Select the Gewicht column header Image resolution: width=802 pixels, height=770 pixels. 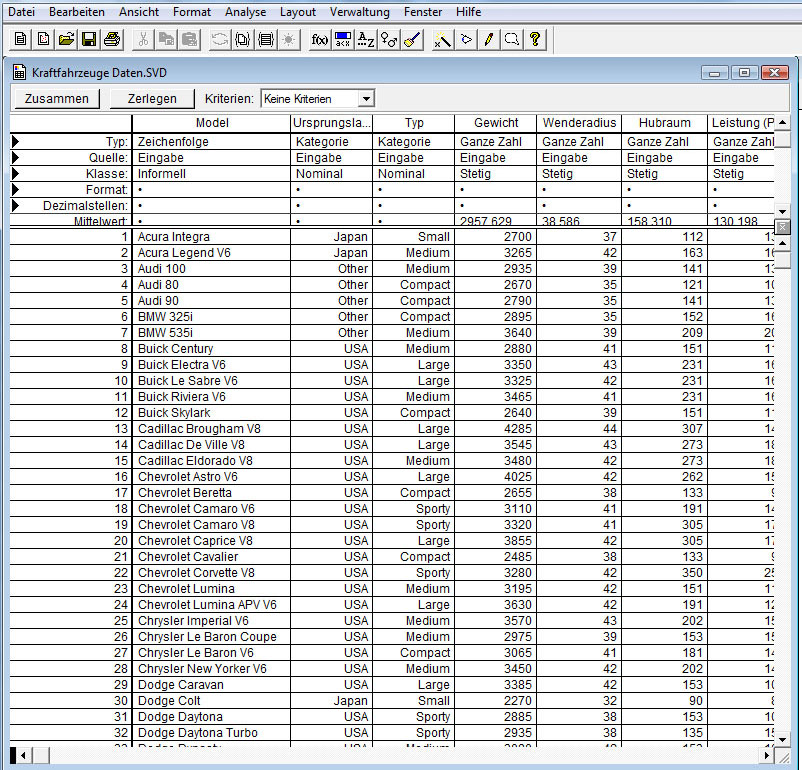496,123
